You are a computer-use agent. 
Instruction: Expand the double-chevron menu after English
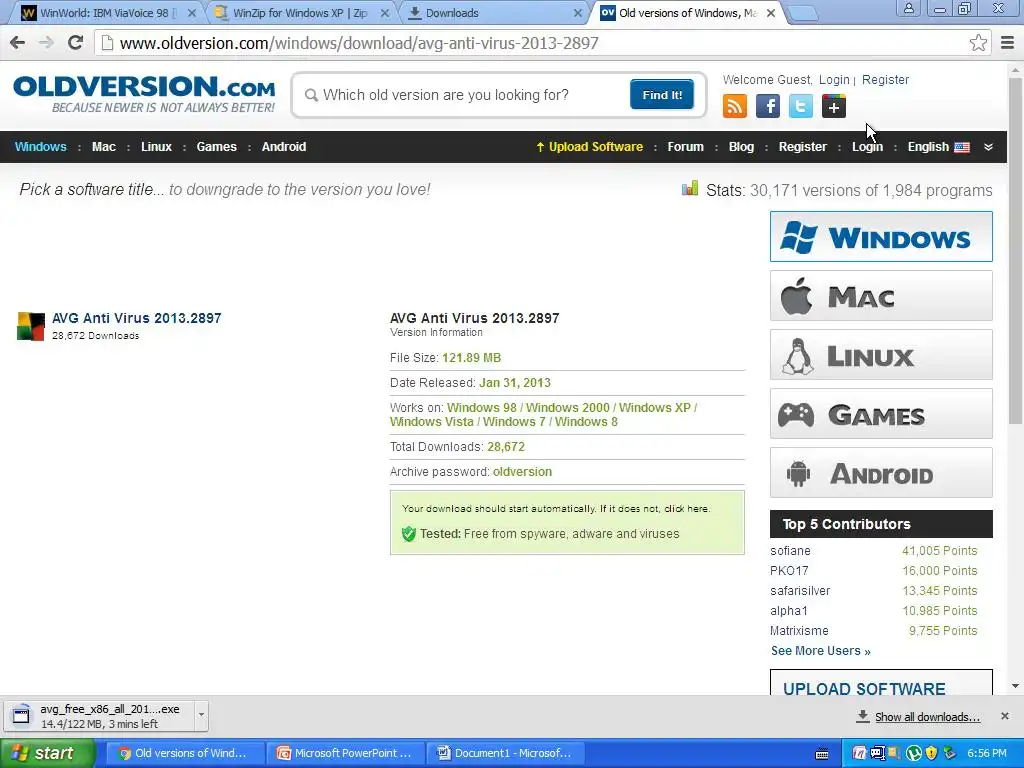point(988,147)
